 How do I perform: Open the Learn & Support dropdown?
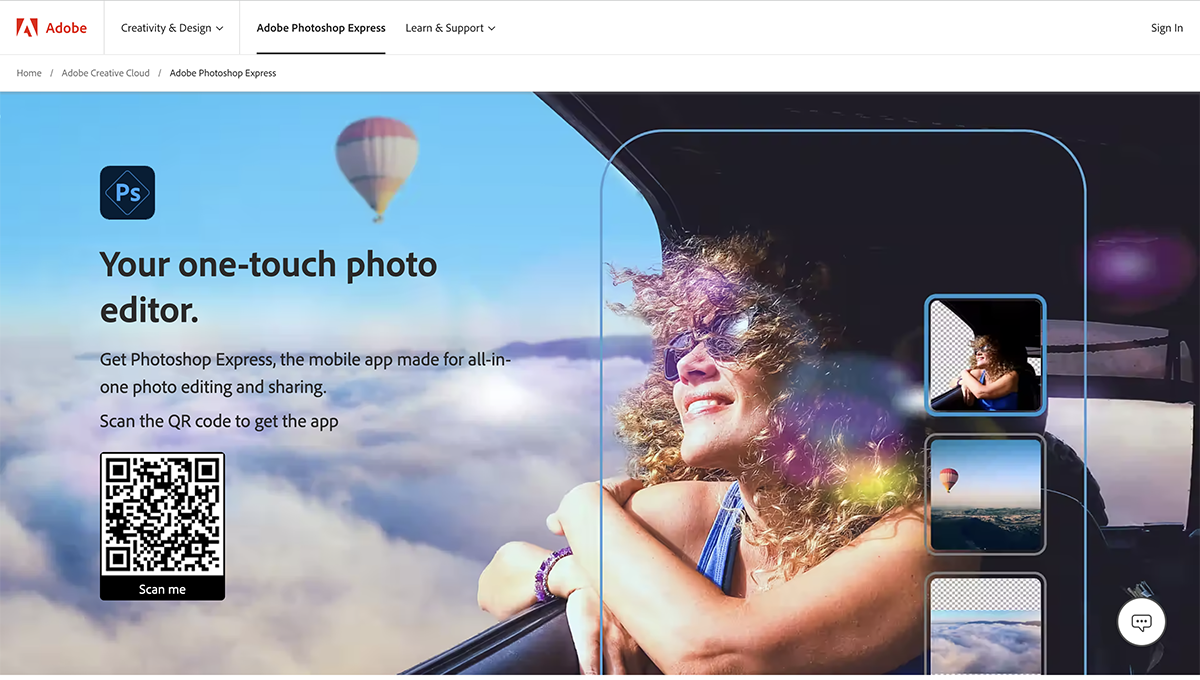450,28
